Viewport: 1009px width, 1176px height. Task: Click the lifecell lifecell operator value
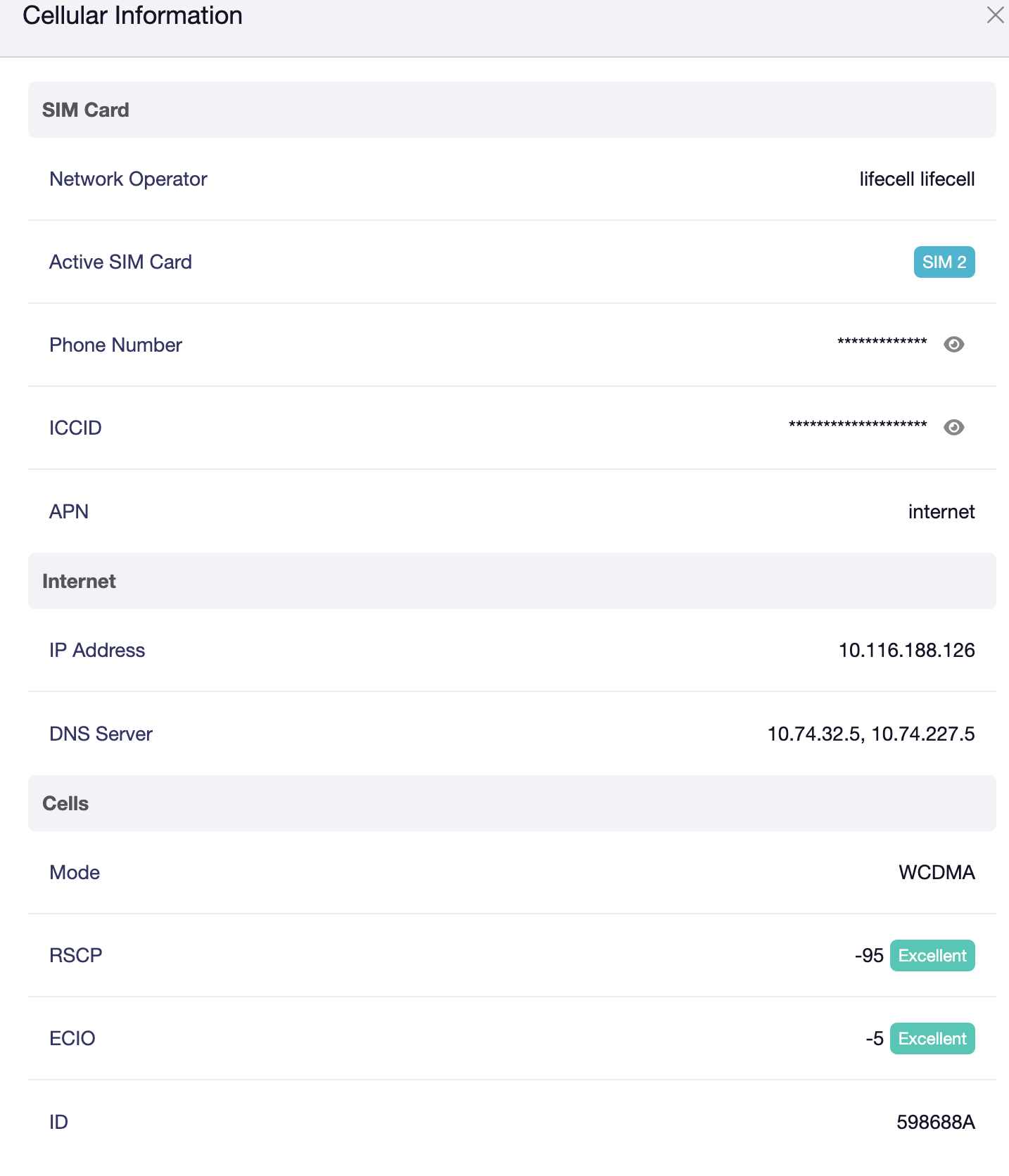point(916,179)
